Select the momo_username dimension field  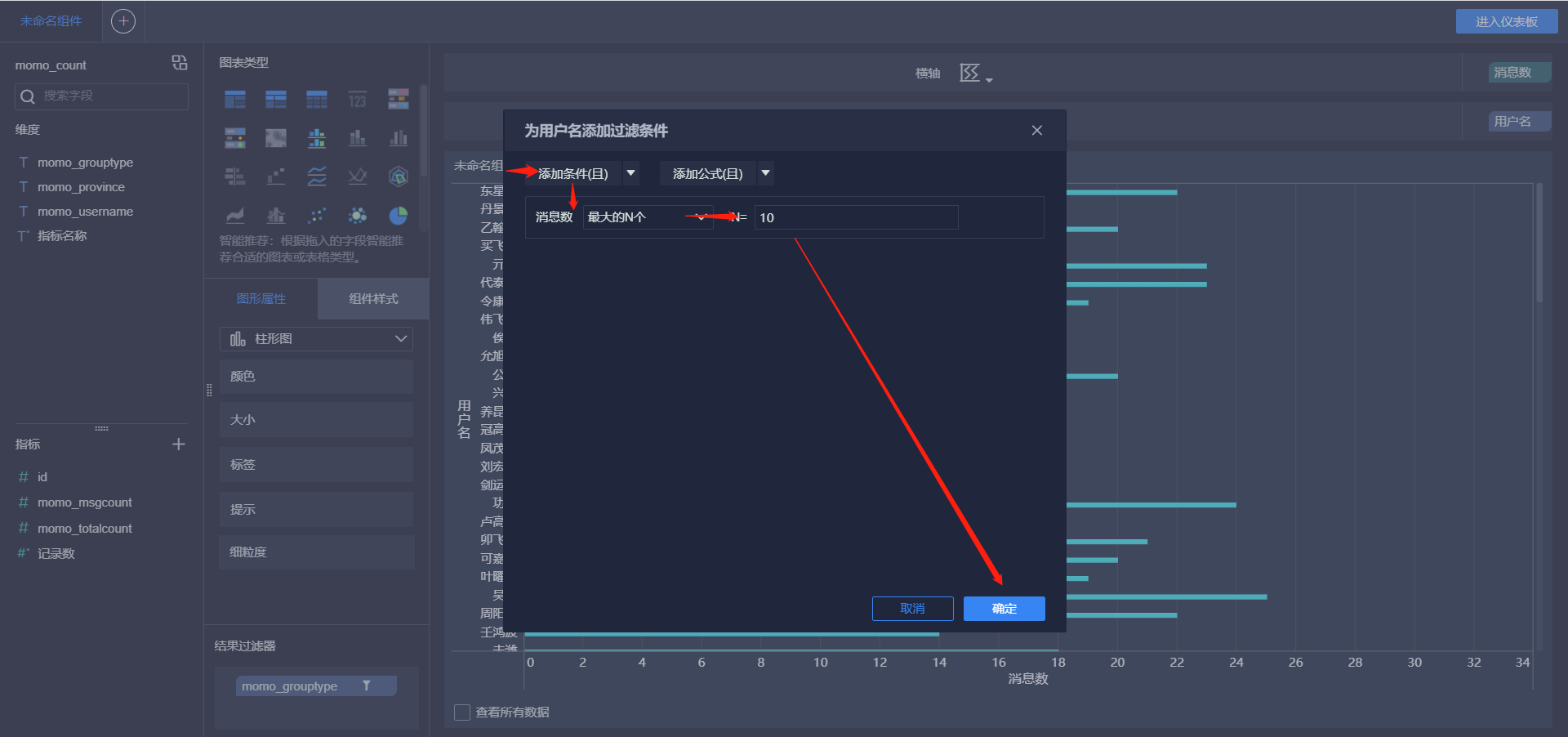[x=85, y=212]
